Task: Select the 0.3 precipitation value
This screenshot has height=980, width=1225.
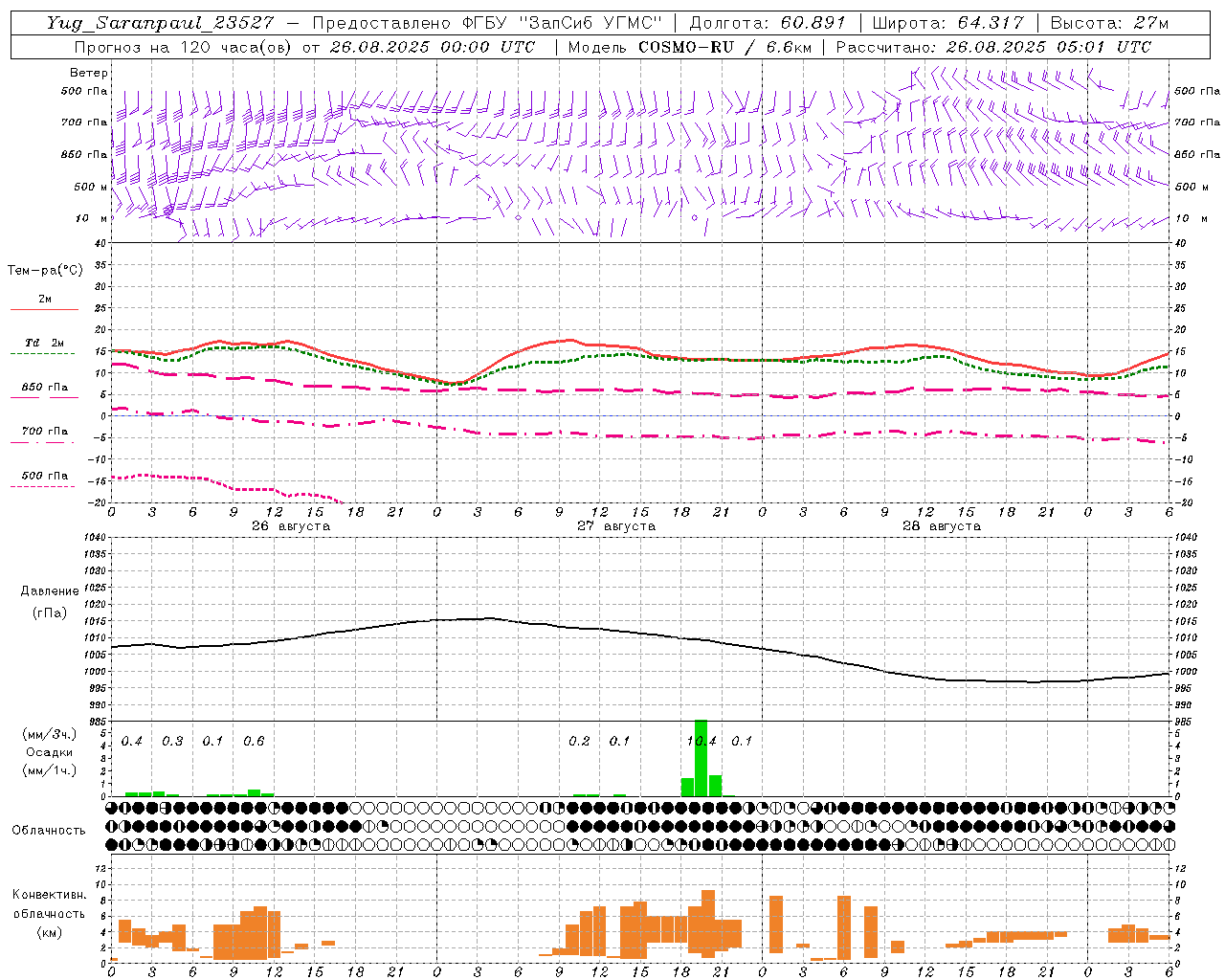Action: click(172, 741)
